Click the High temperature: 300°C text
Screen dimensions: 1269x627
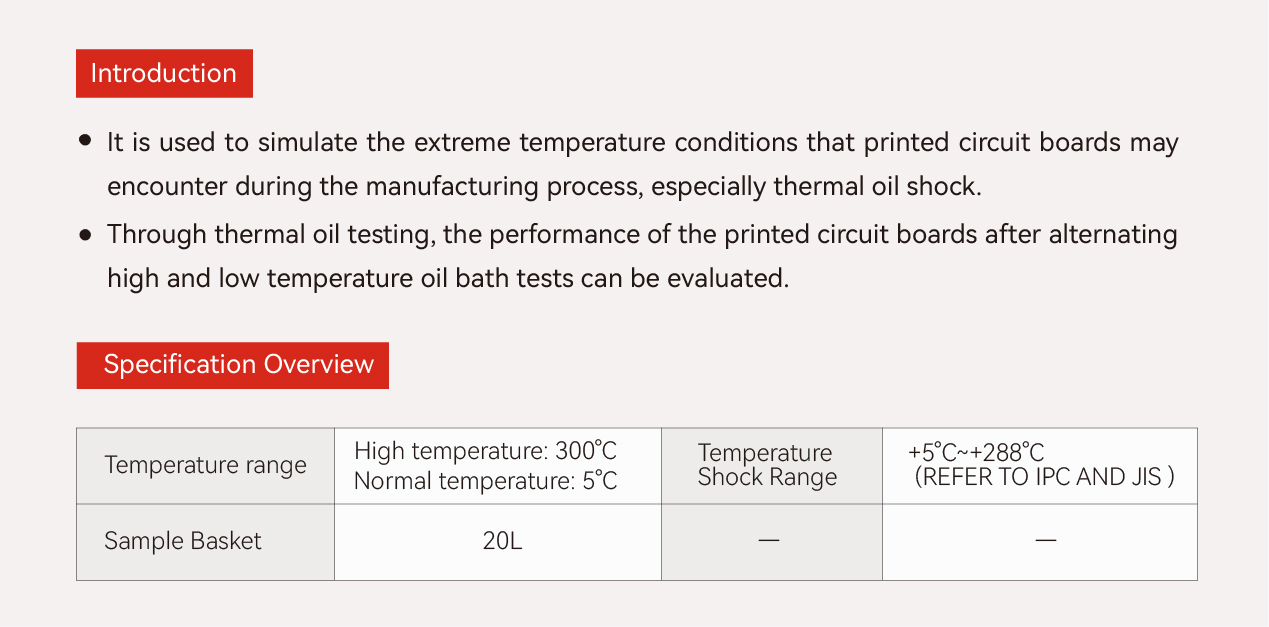click(486, 451)
